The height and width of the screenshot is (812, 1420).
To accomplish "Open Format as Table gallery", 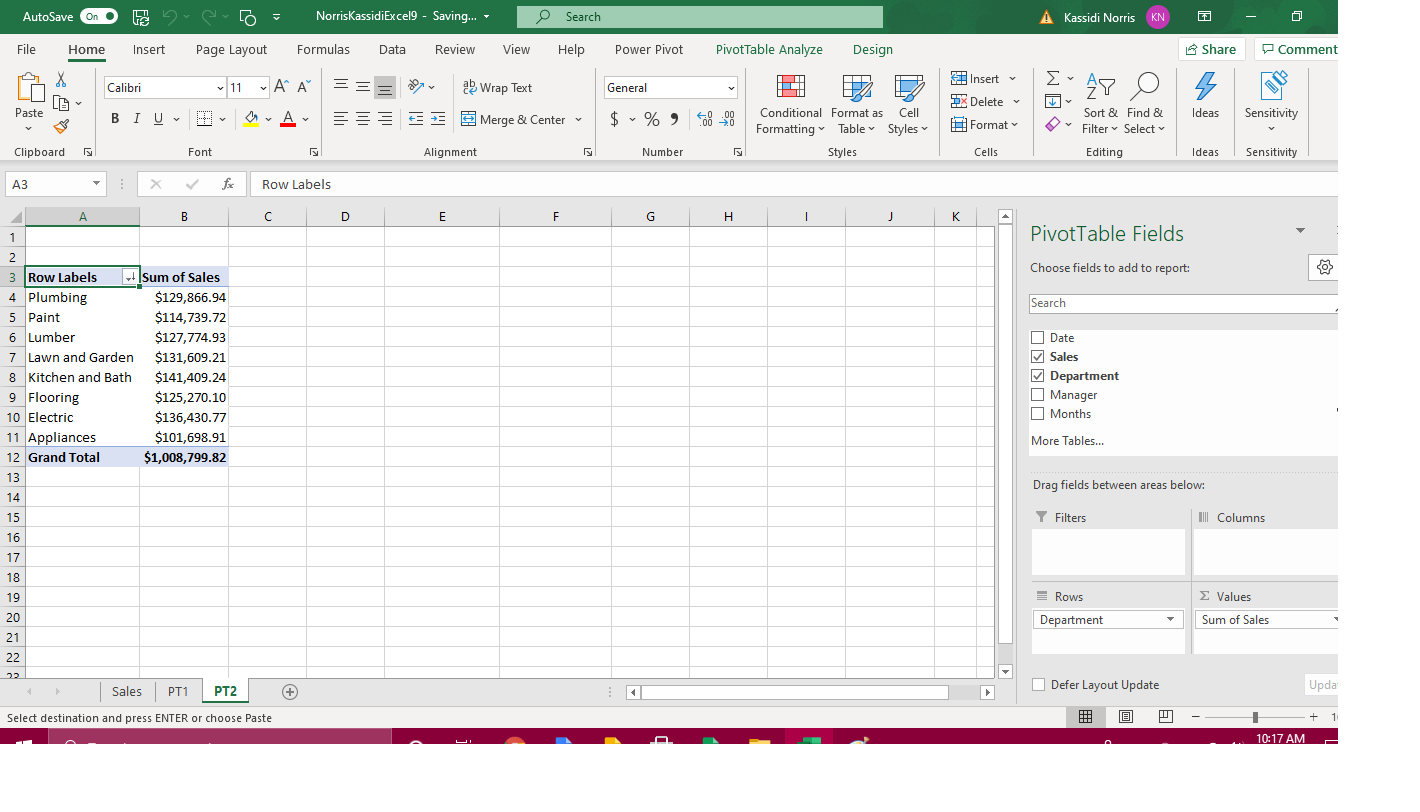I will 856,105.
